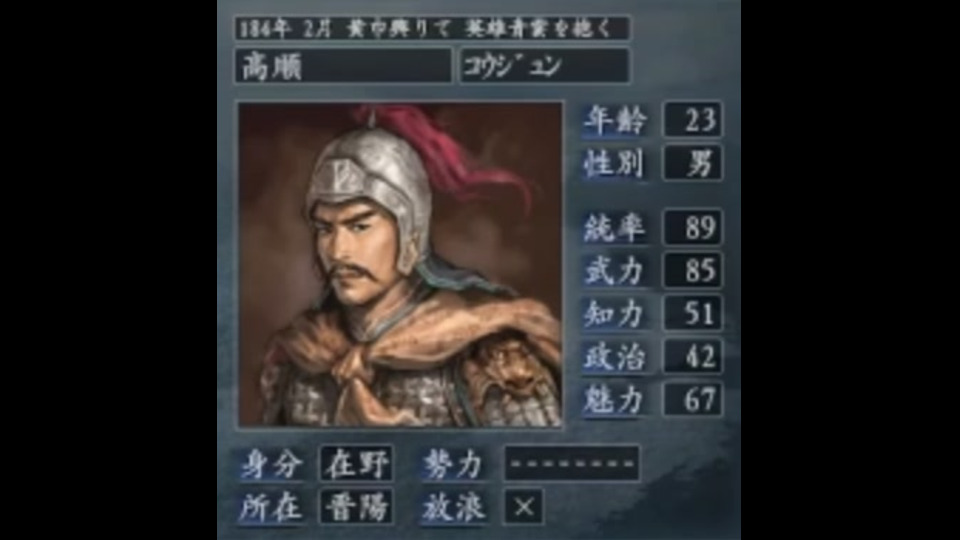Viewport: 960px width, 540px height.
Task: Click the scenario title bar at top
Action: [432, 28]
